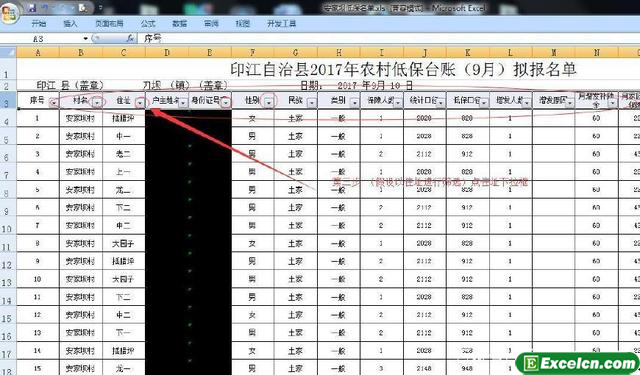The width and height of the screenshot is (640, 375).
Task: Open the 类别 column filter arrow
Action: [x=354, y=103]
